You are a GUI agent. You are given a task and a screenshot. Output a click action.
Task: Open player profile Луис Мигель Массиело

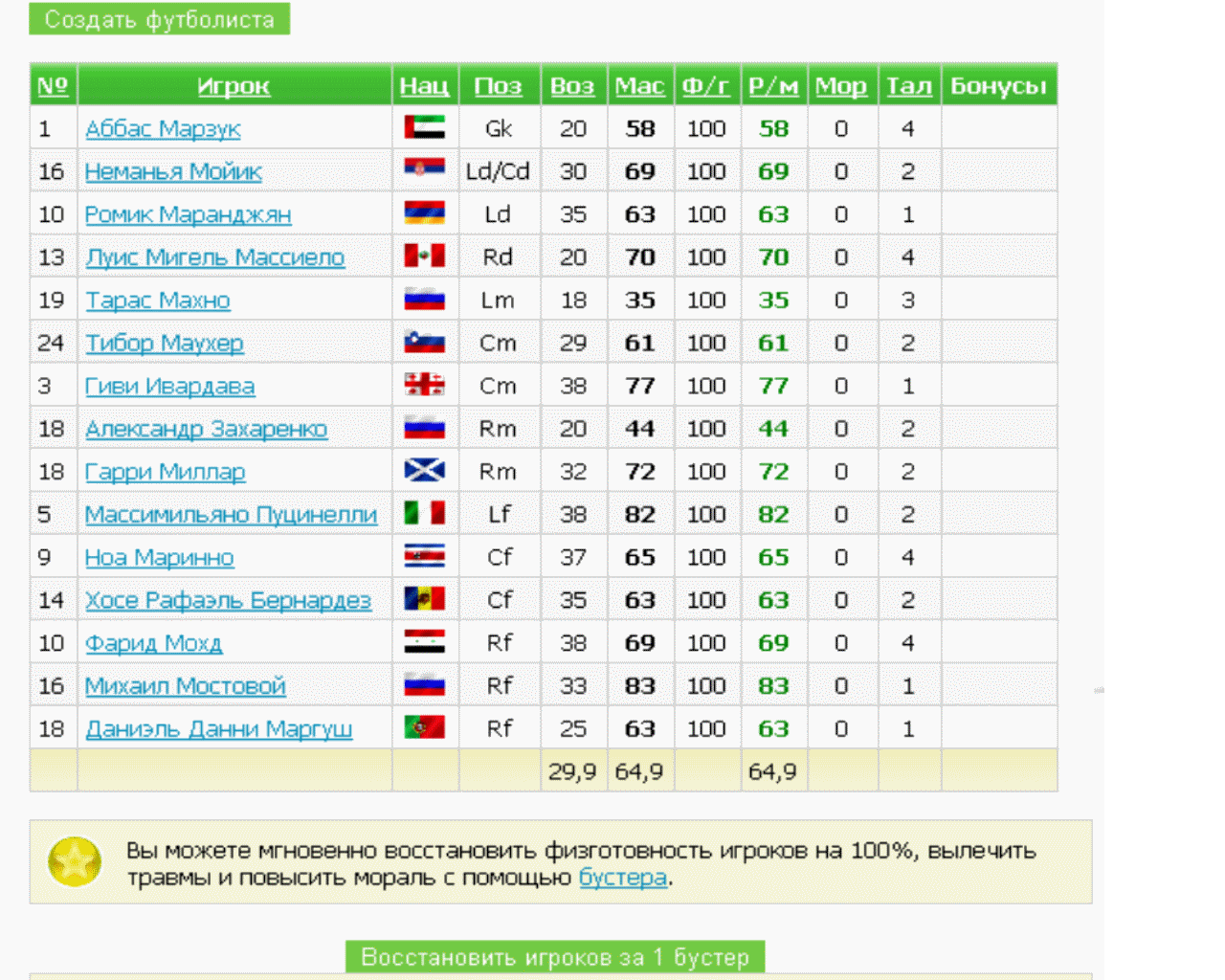tap(214, 257)
